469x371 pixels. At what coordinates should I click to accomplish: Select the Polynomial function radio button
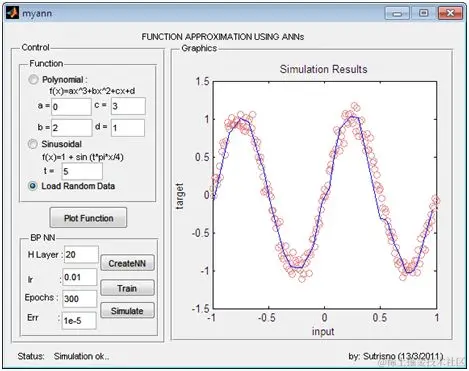tap(33, 80)
